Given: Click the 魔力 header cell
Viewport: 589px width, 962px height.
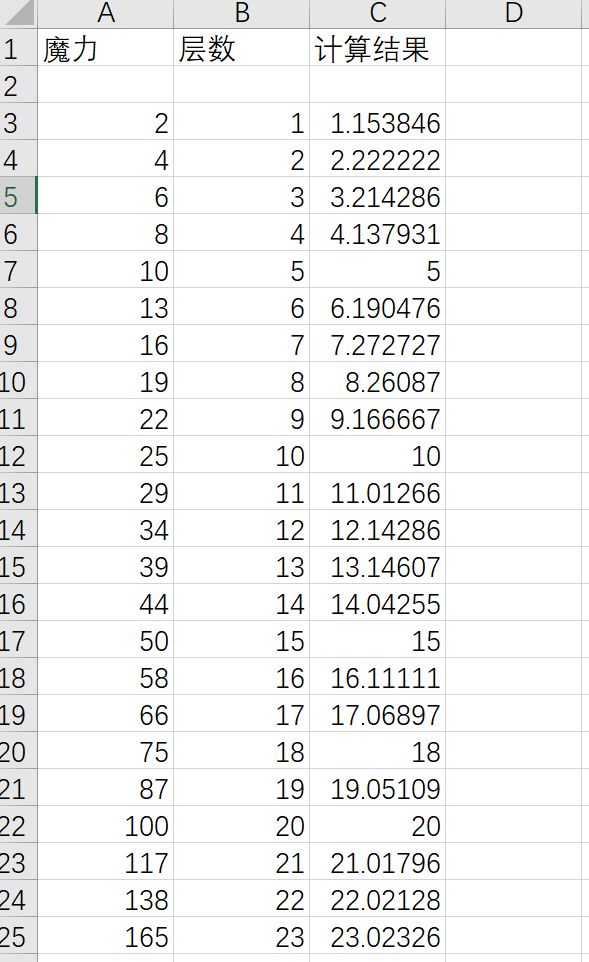Looking at the screenshot, I should tap(106, 48).
